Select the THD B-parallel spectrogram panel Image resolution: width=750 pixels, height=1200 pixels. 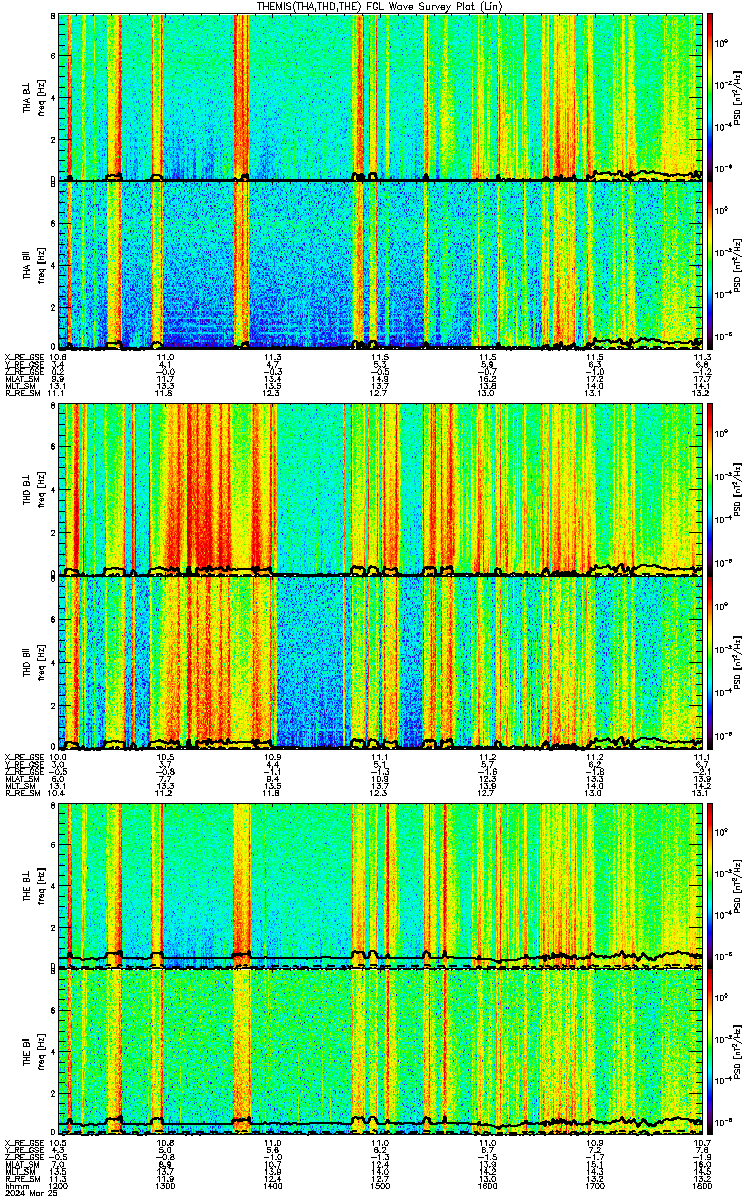tap(381, 662)
